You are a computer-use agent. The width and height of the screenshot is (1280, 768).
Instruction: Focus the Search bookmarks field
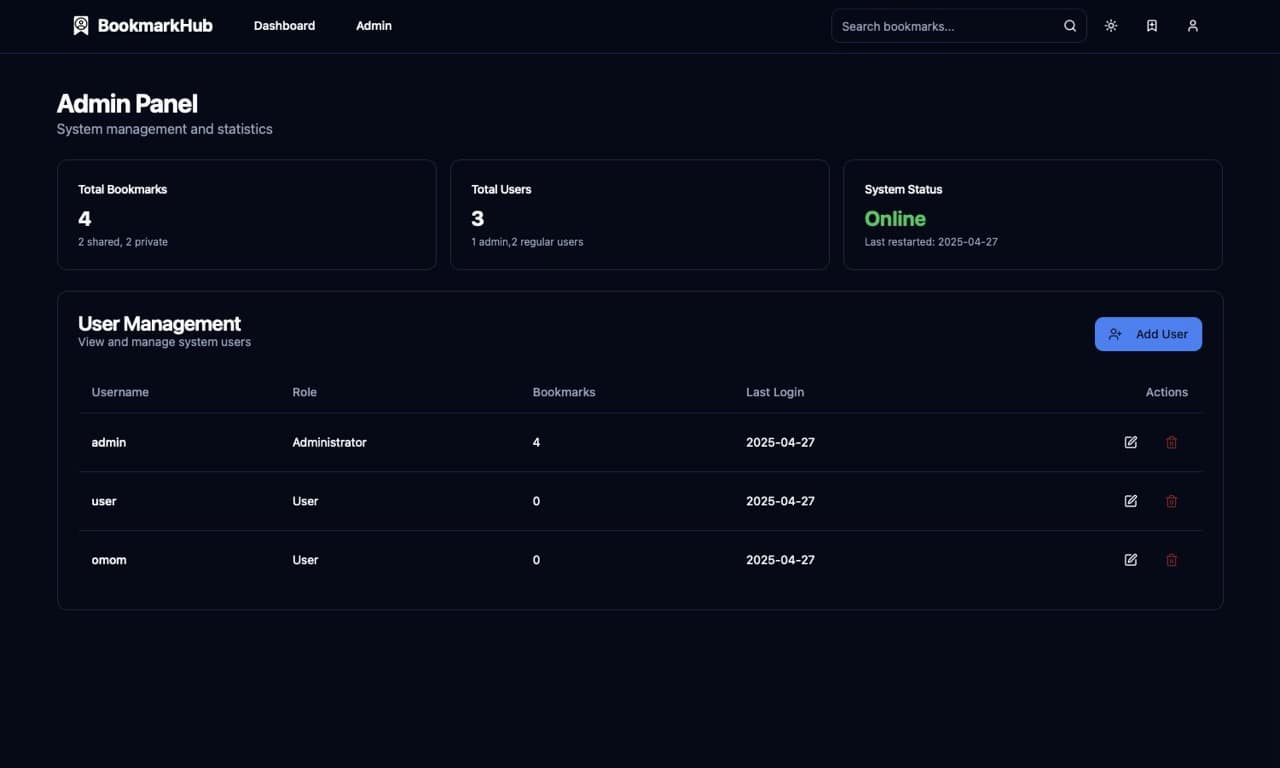click(x=945, y=26)
